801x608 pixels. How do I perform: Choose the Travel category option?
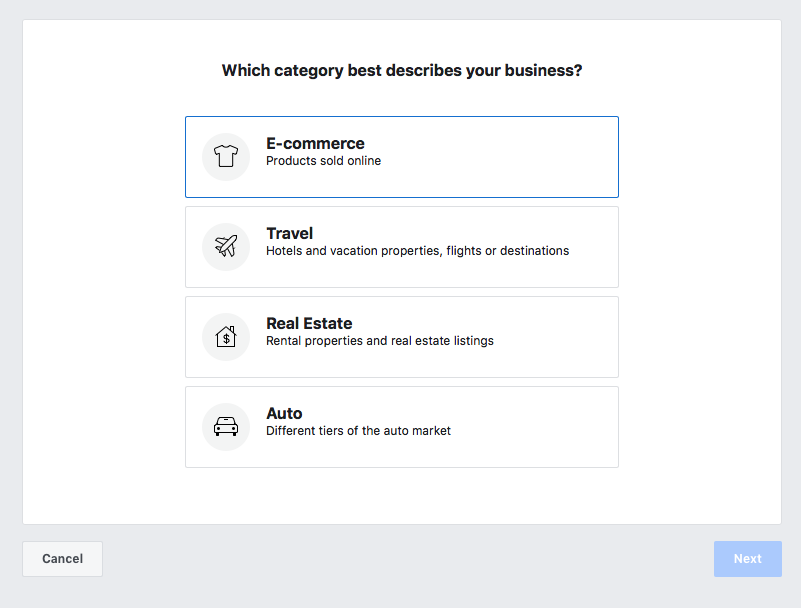click(x=402, y=247)
